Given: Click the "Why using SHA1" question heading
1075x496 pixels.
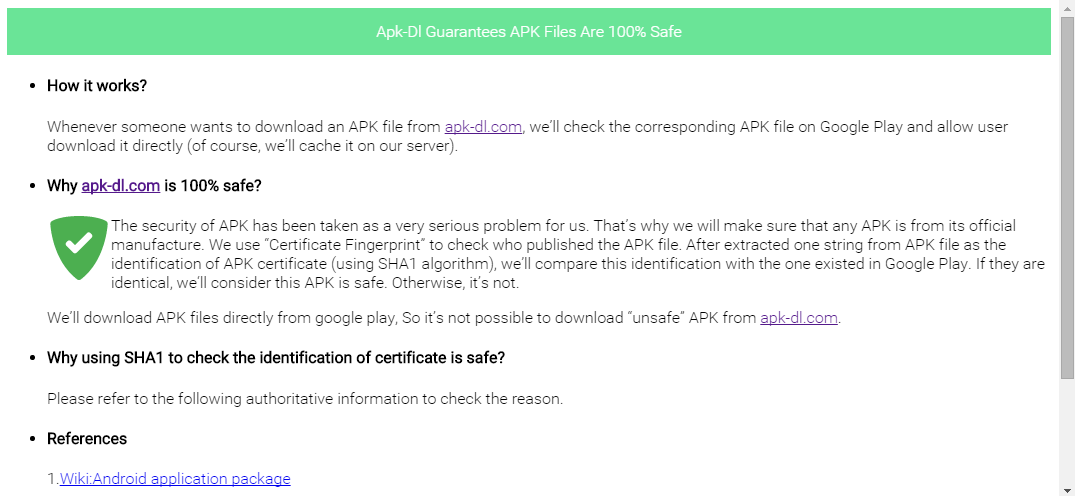Looking at the screenshot, I should [x=276, y=357].
